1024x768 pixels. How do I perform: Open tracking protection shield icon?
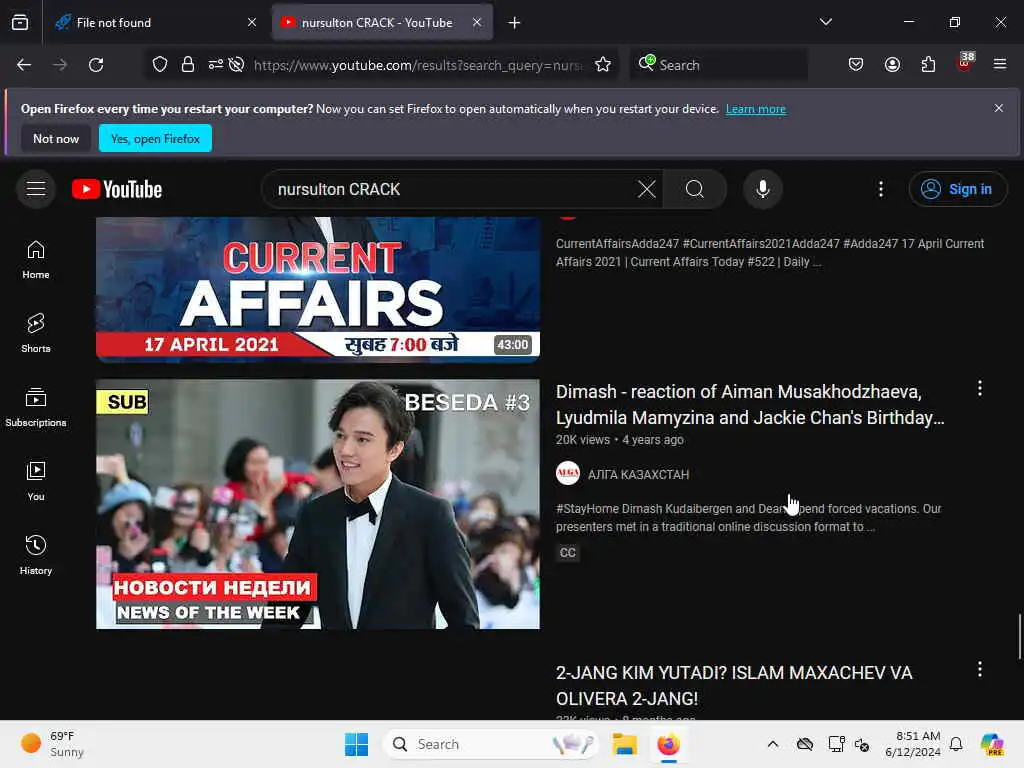(x=160, y=65)
